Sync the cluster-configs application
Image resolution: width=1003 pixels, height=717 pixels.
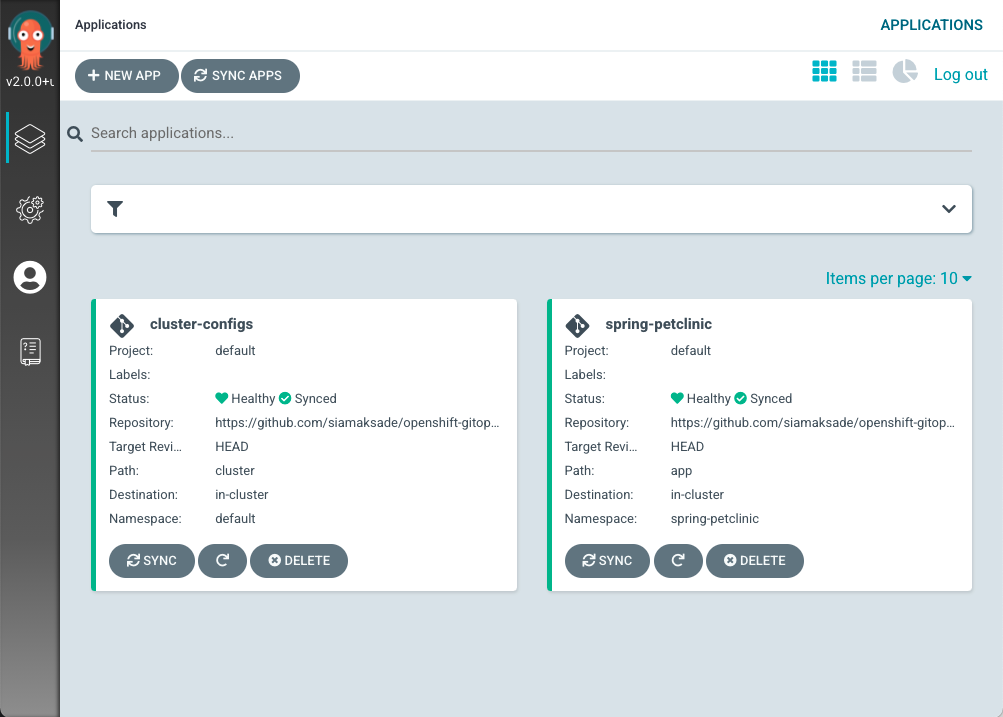tap(152, 560)
